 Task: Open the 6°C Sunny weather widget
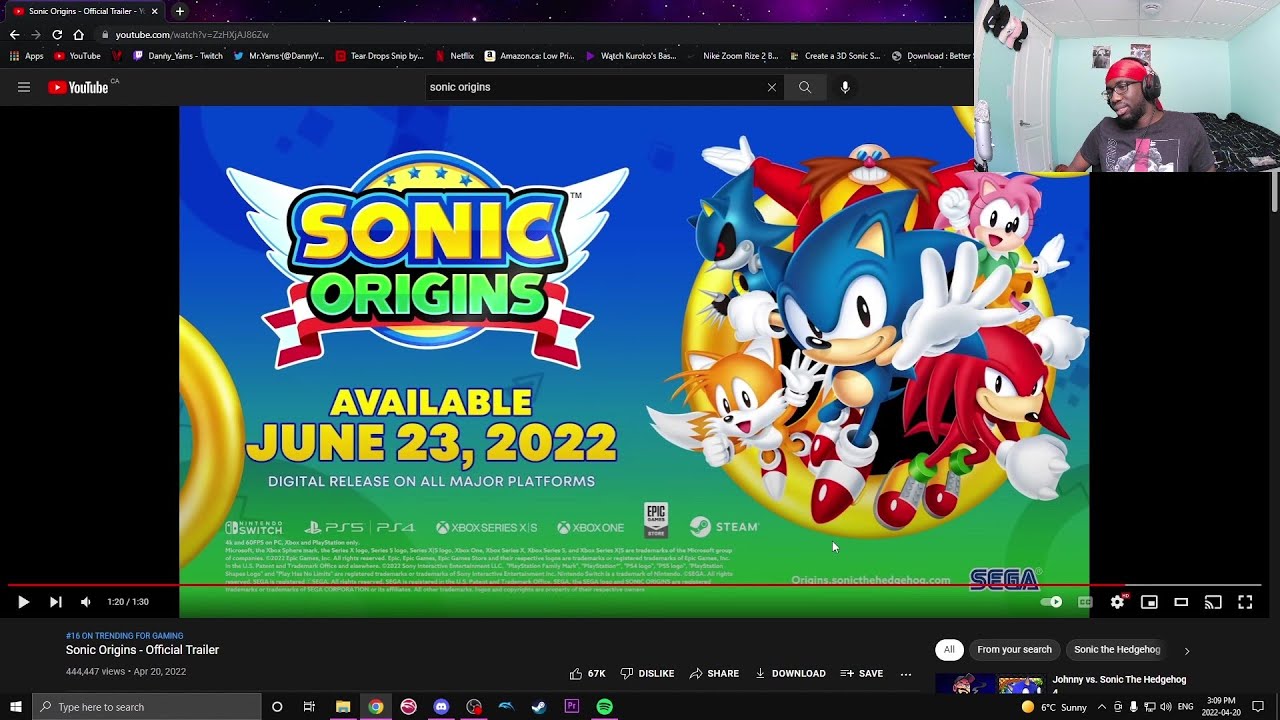pos(1054,707)
